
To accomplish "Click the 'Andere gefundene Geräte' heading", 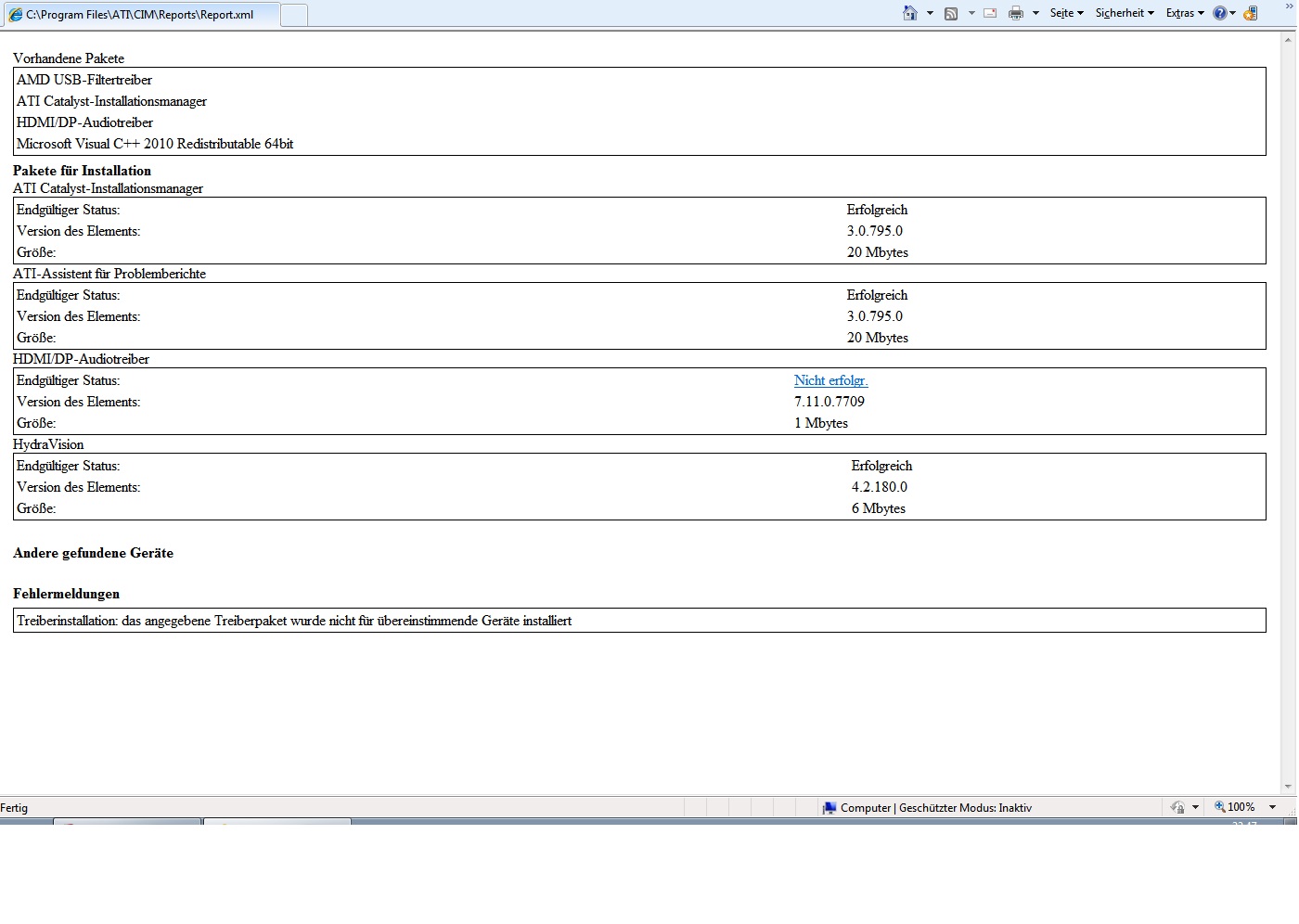I will click(x=93, y=553).
